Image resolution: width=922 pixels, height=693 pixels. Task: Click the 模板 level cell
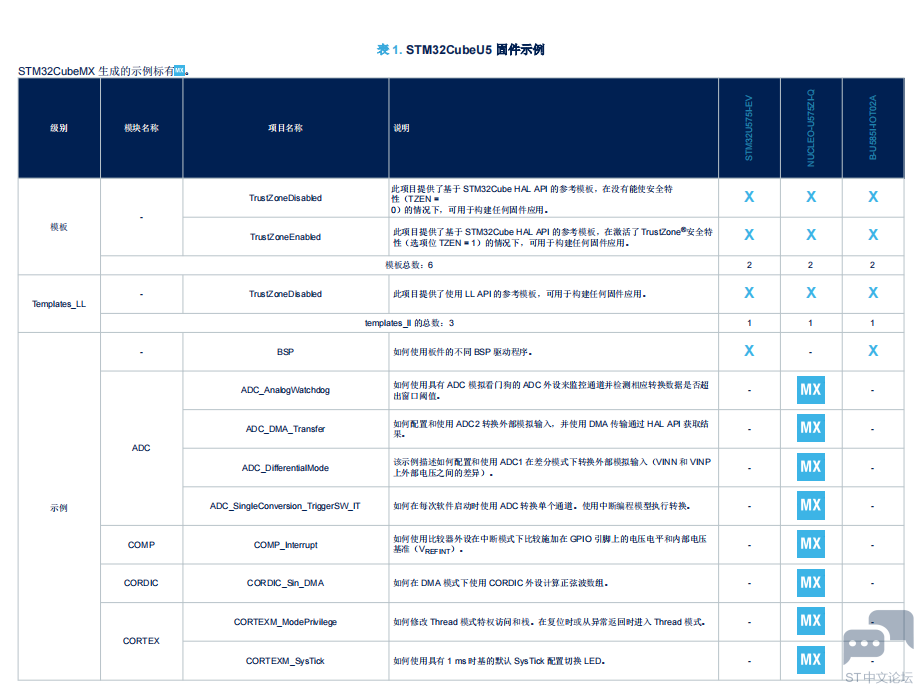point(59,227)
